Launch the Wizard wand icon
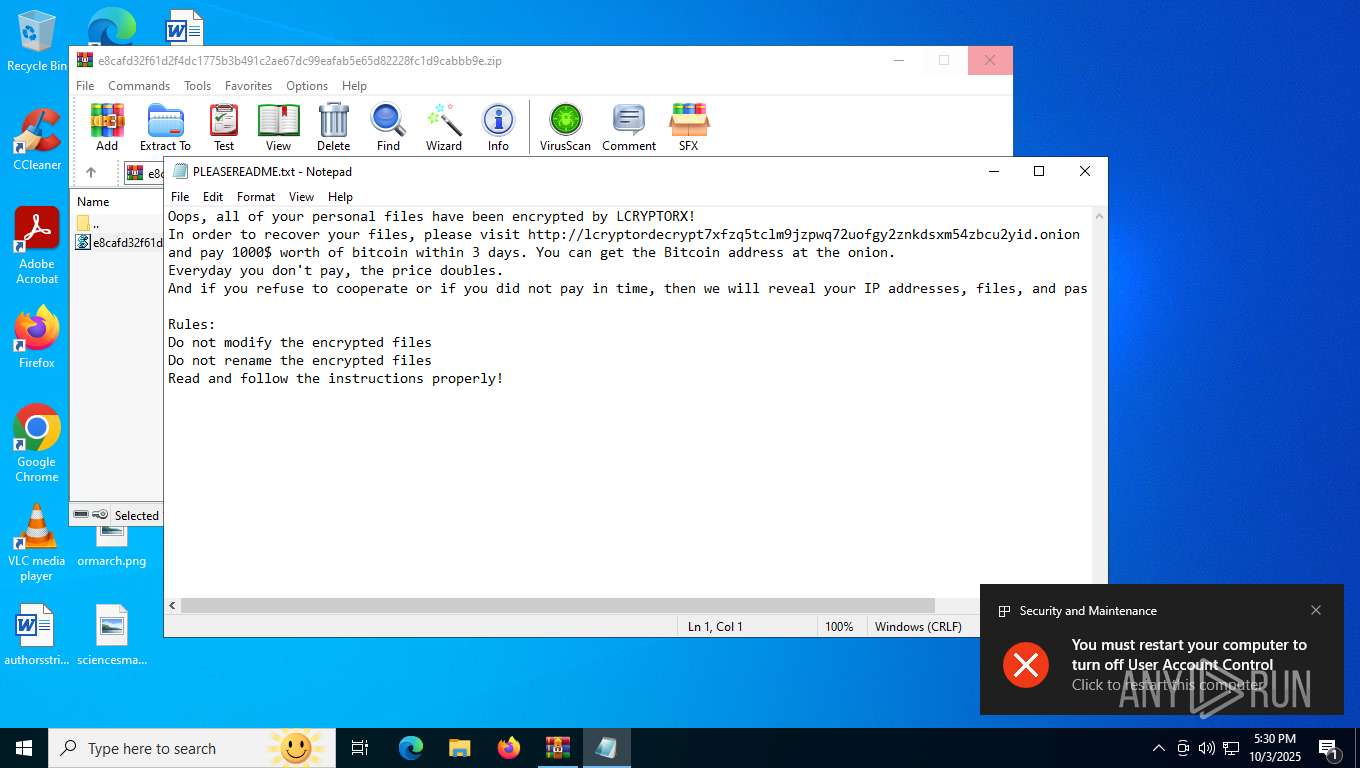The width and height of the screenshot is (1360, 768). (444, 127)
